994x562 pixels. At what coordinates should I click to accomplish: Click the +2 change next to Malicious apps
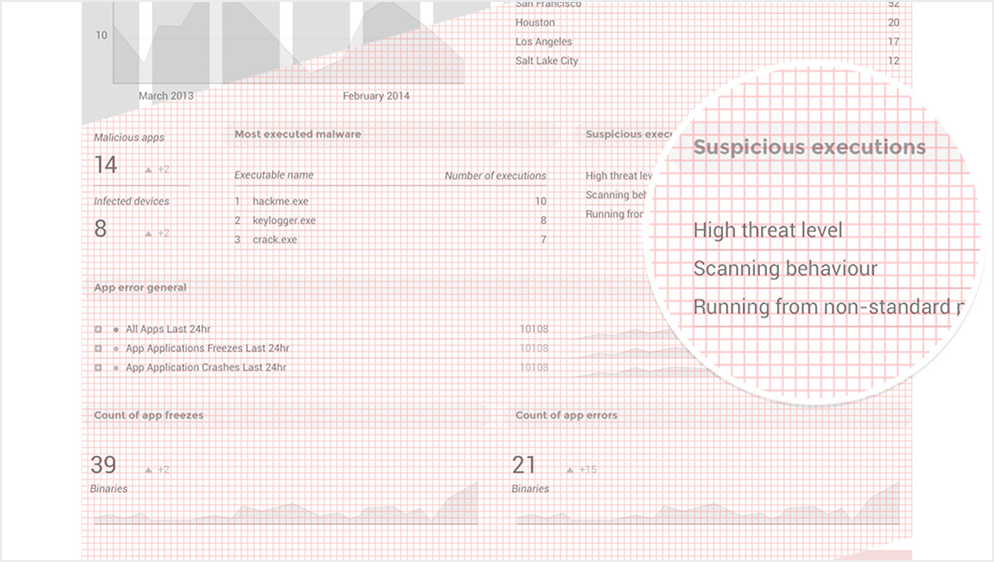tap(164, 170)
